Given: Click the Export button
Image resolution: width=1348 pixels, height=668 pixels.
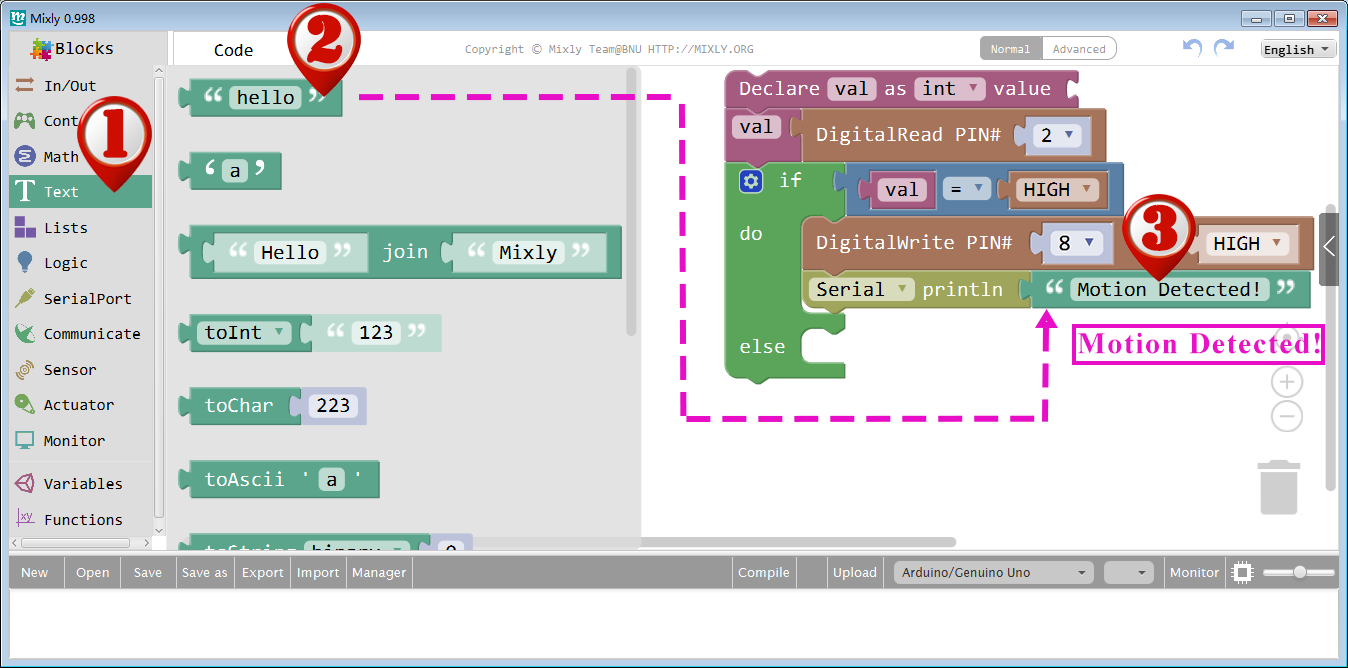Looking at the screenshot, I should (263, 573).
